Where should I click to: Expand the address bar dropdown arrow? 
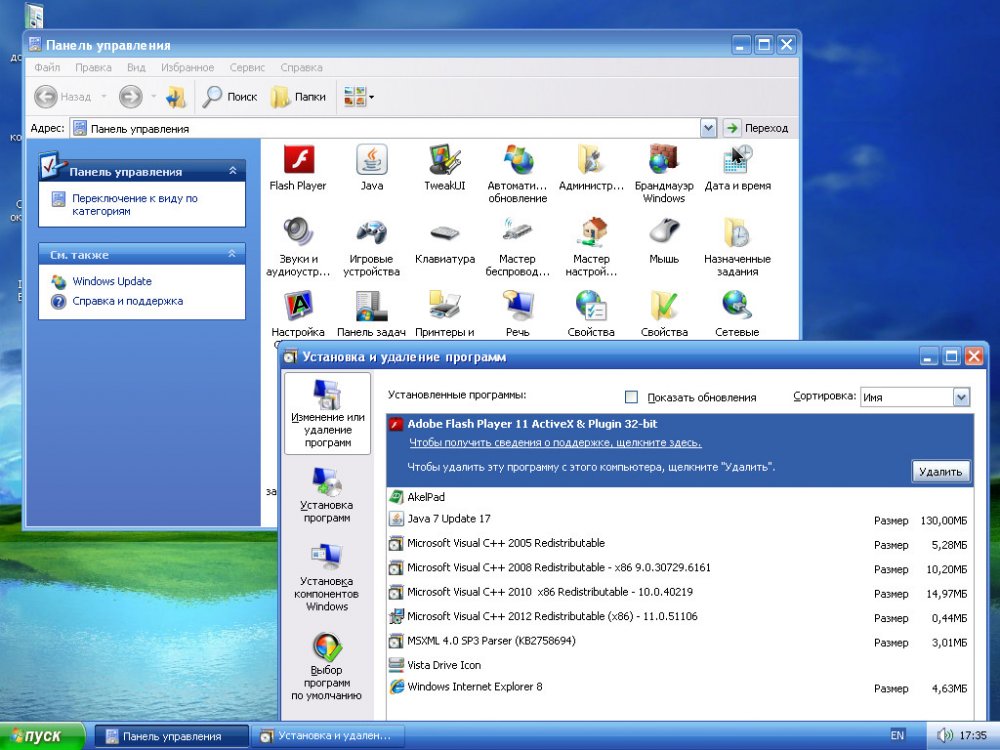point(708,128)
